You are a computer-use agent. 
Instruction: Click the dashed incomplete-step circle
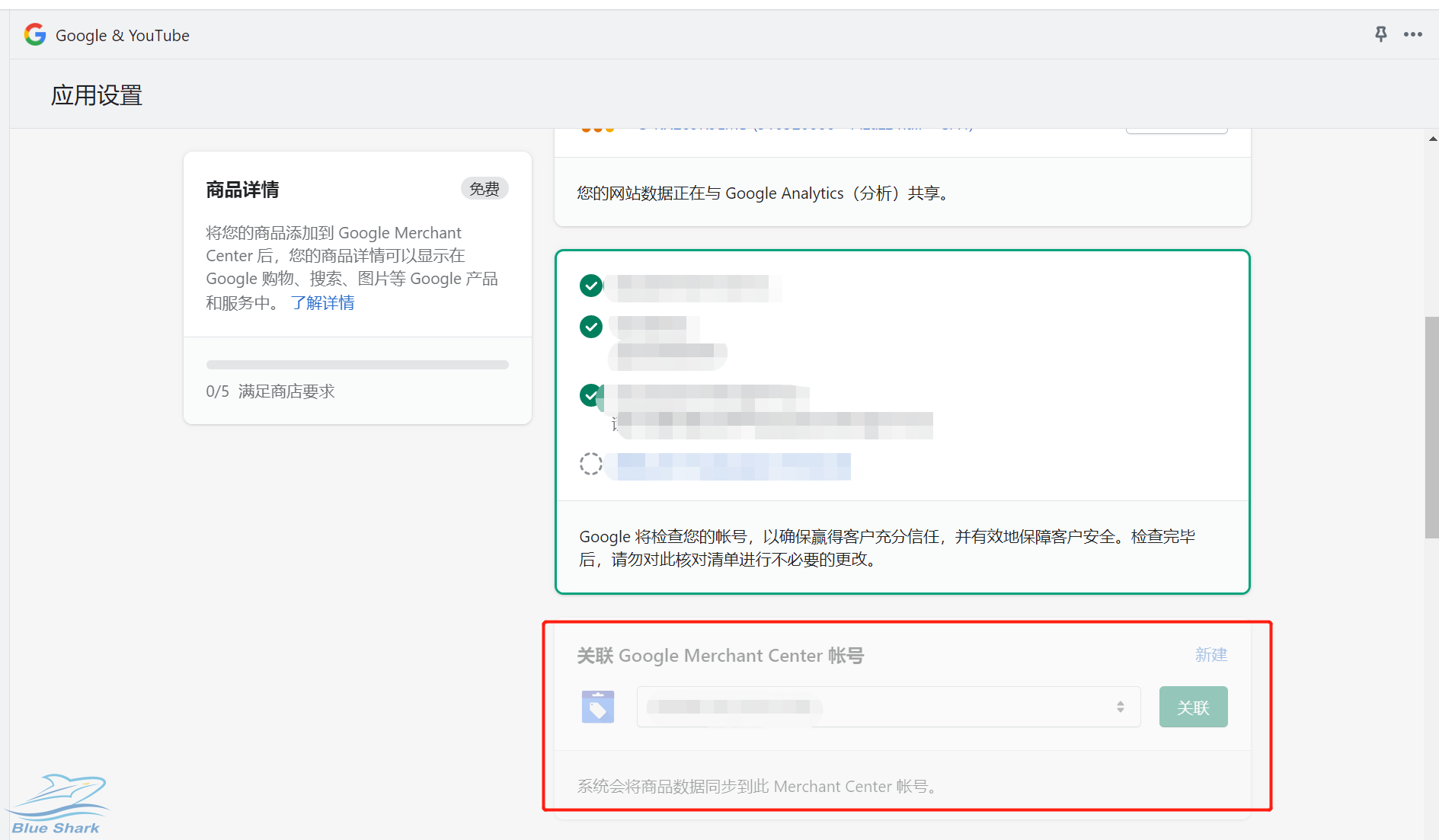(x=591, y=464)
